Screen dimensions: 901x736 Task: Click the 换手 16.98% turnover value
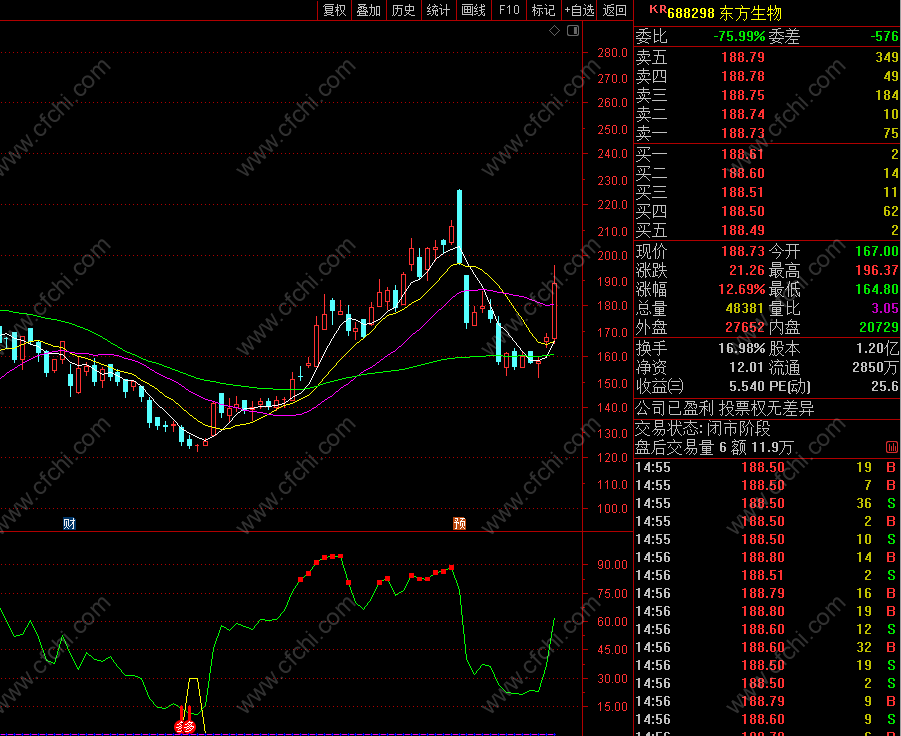tap(742, 348)
